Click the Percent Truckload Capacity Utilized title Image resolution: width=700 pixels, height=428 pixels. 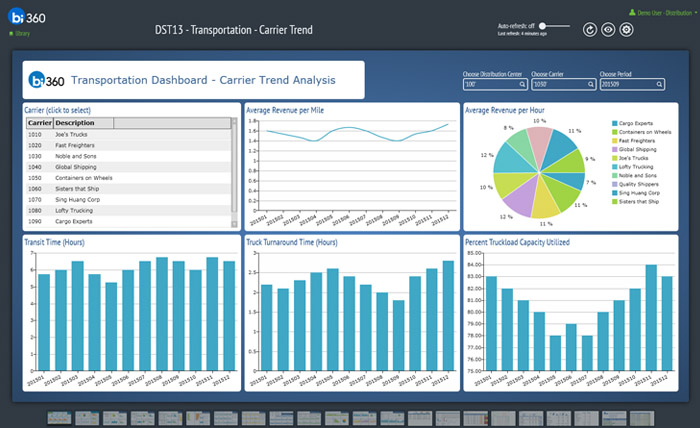point(517,242)
